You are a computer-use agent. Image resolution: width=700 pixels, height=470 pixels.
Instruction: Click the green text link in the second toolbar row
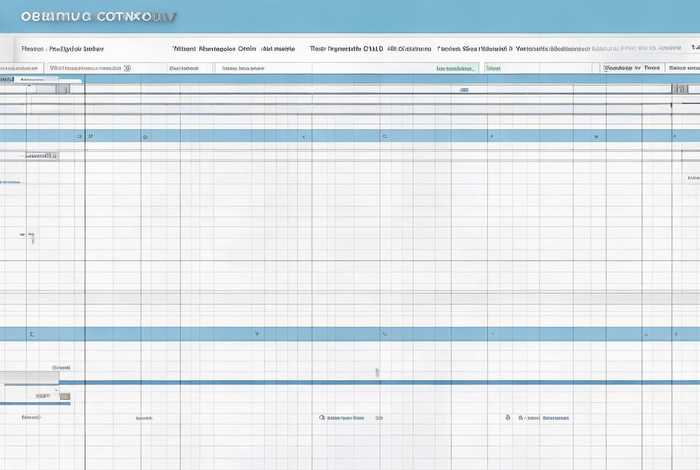[455, 68]
